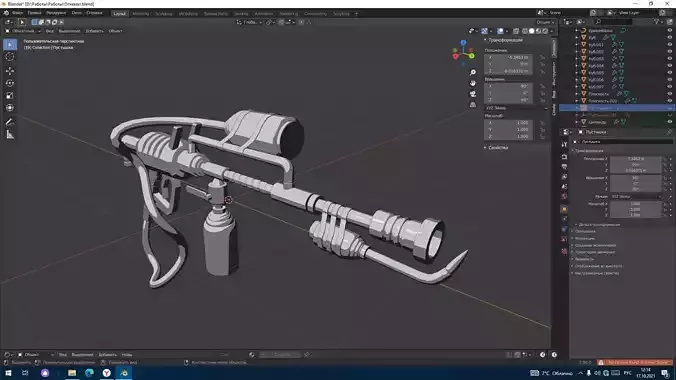Switch to wireframe viewport shading
Screen dimensions: 676x380
click(x=525, y=31)
